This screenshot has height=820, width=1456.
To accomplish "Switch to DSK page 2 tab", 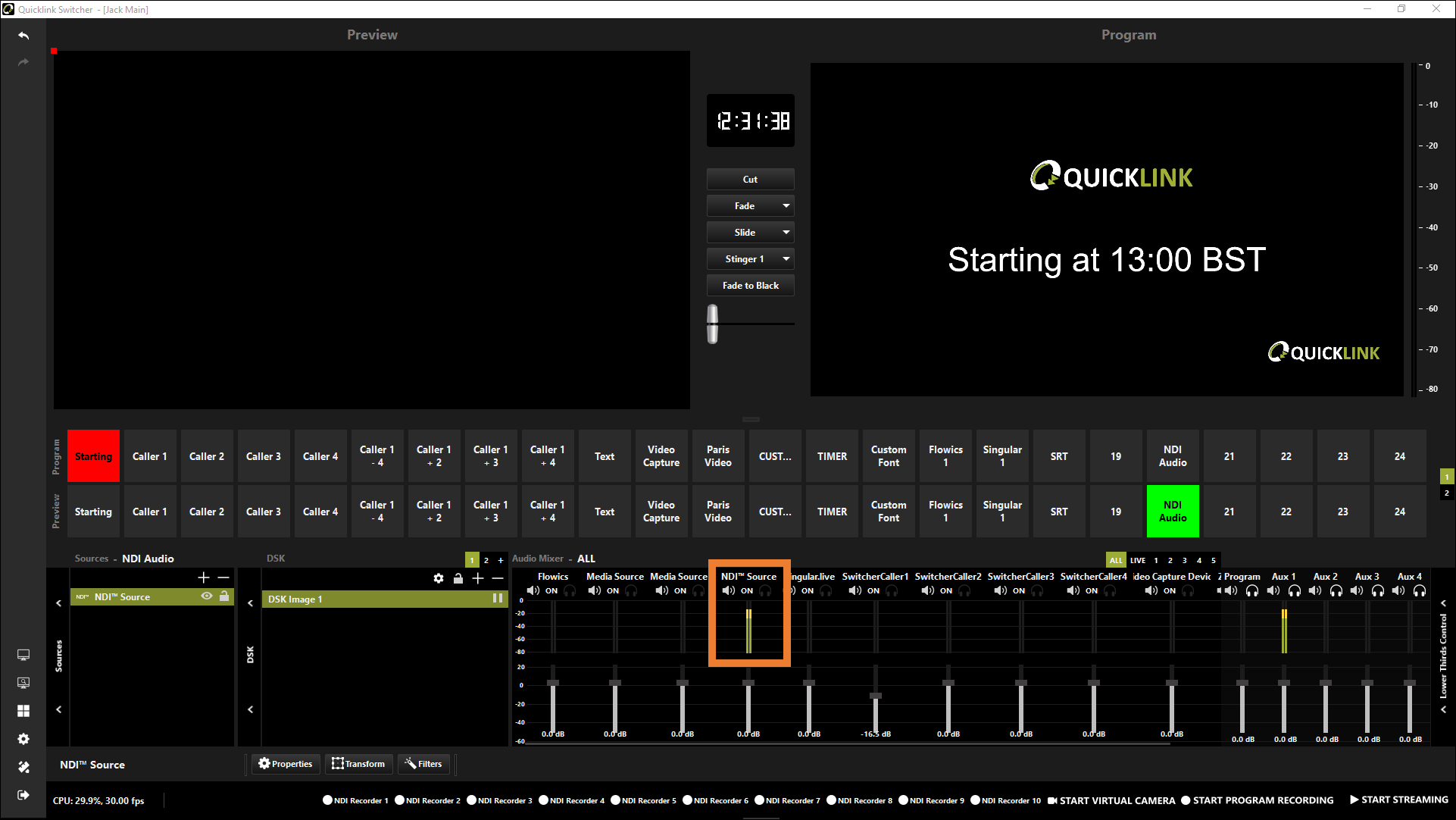I will [486, 561].
